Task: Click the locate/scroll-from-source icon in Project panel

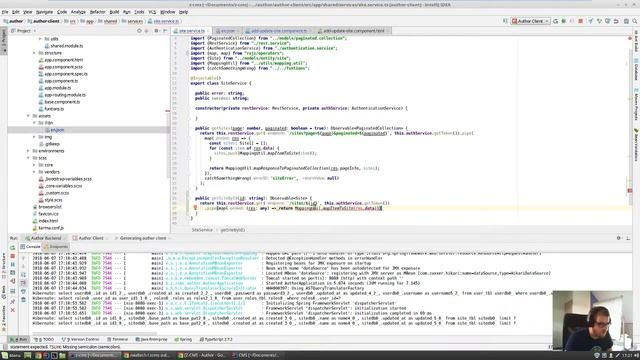Action: (139, 31)
